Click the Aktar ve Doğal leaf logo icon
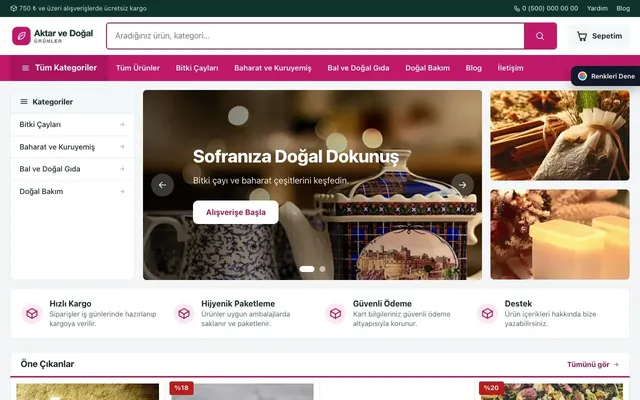This screenshot has height=400, width=640. (x=21, y=36)
